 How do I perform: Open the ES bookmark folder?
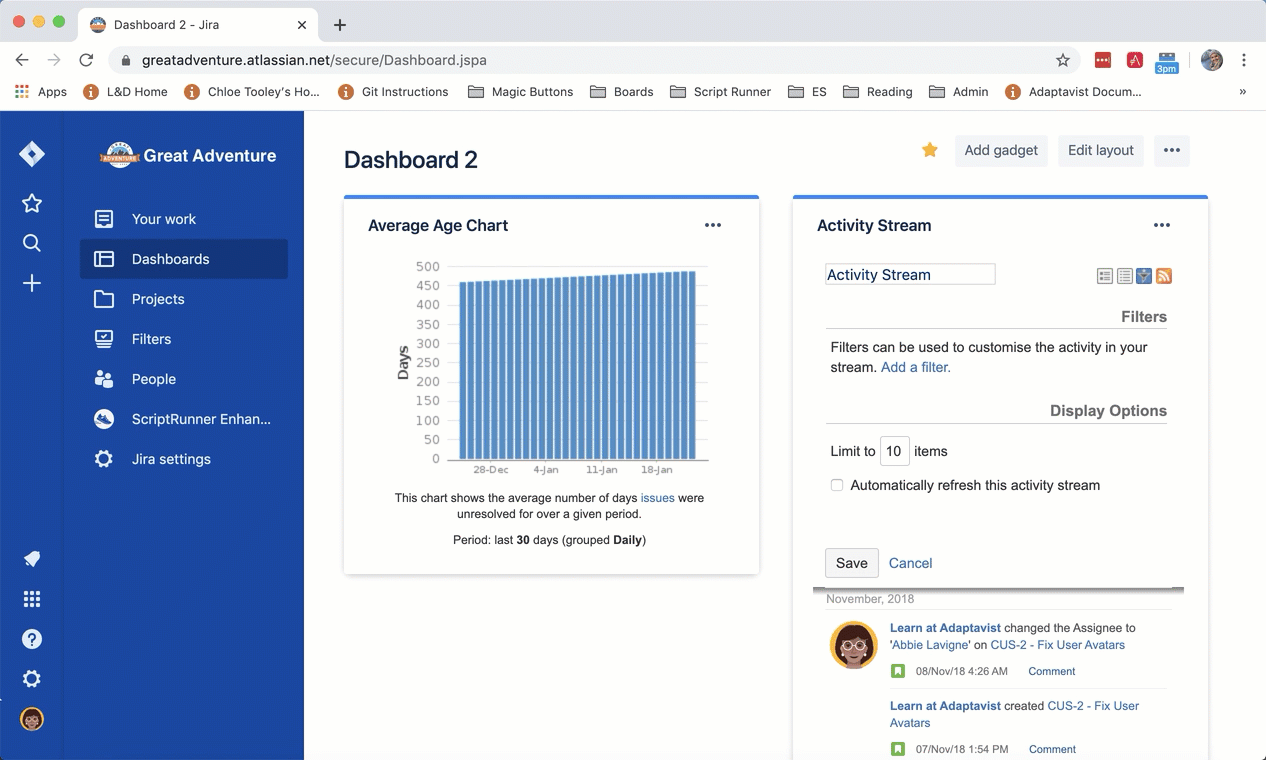[x=808, y=92]
